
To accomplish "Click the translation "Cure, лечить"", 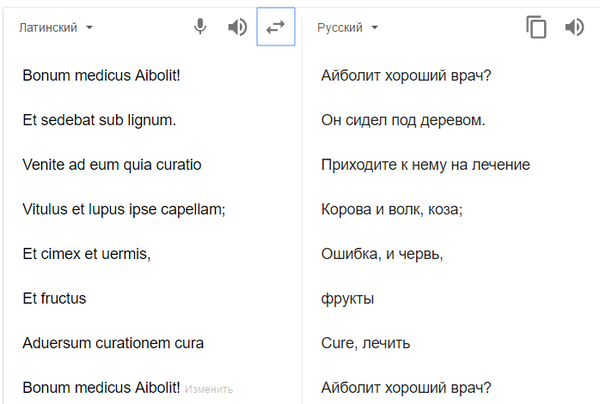I will coord(367,343).
